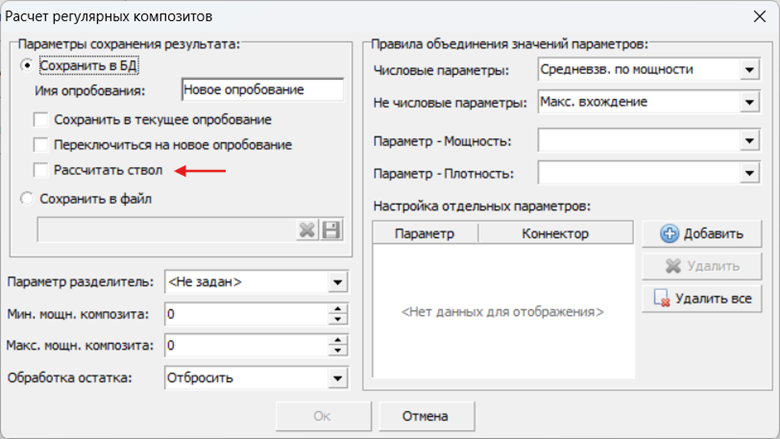Toggle Переключиться на новое опробование checkbox

[x=42, y=145]
